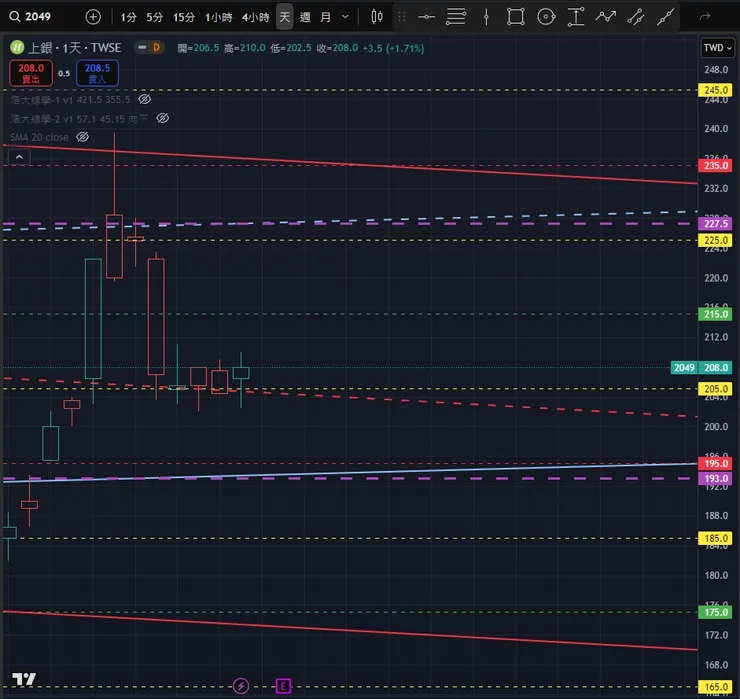This screenshot has width=740, height=699.
Task: Select the 1小時 interval
Action: click(x=219, y=17)
